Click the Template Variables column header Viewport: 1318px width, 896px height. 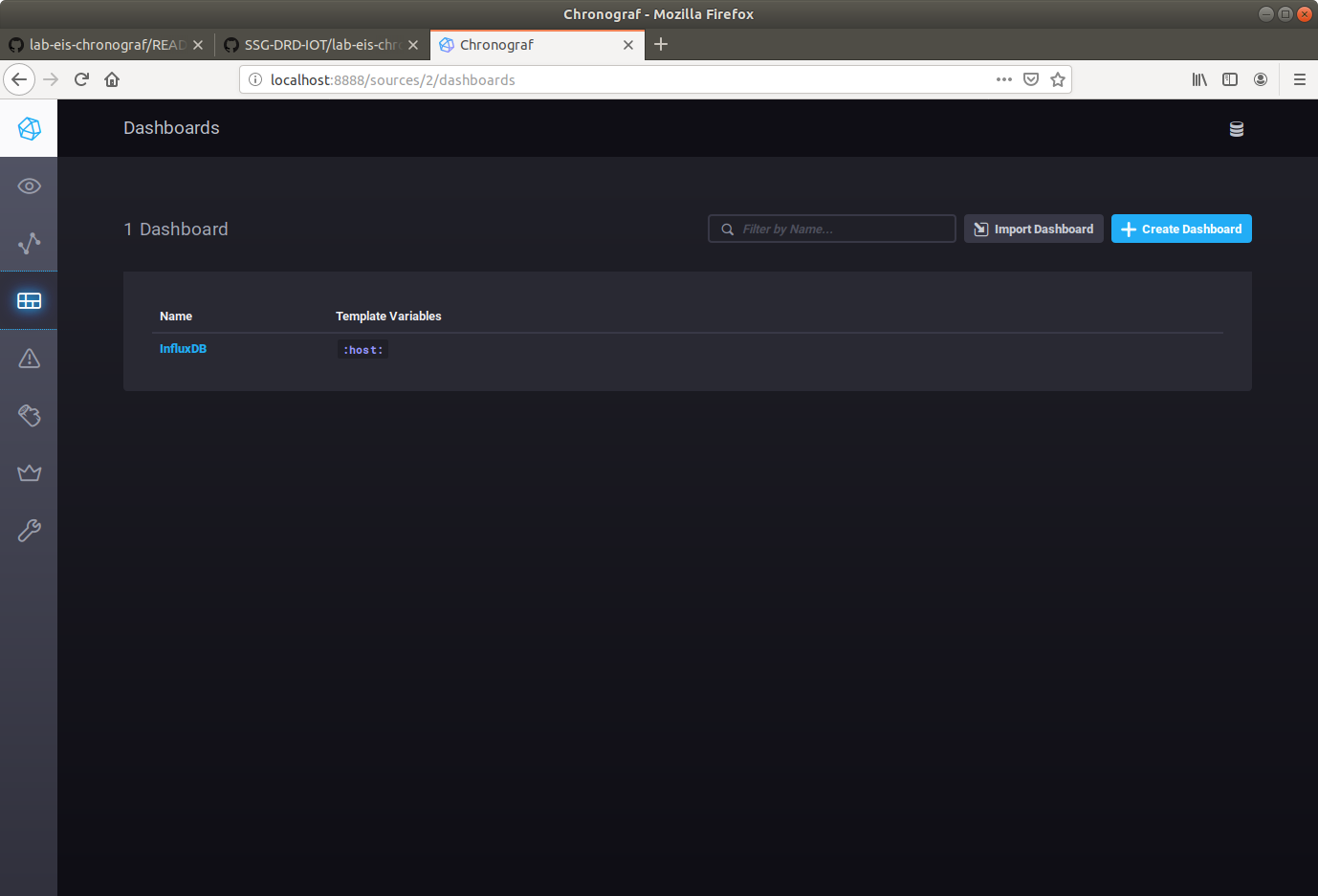388,317
